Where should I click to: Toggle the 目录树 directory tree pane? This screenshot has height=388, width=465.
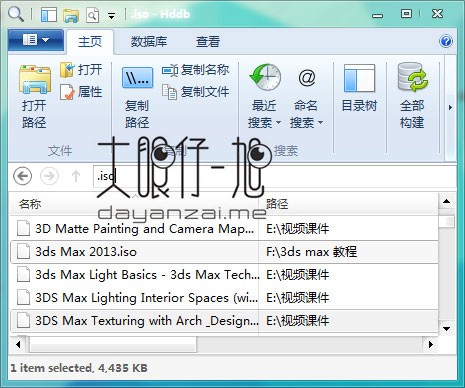pos(359,88)
